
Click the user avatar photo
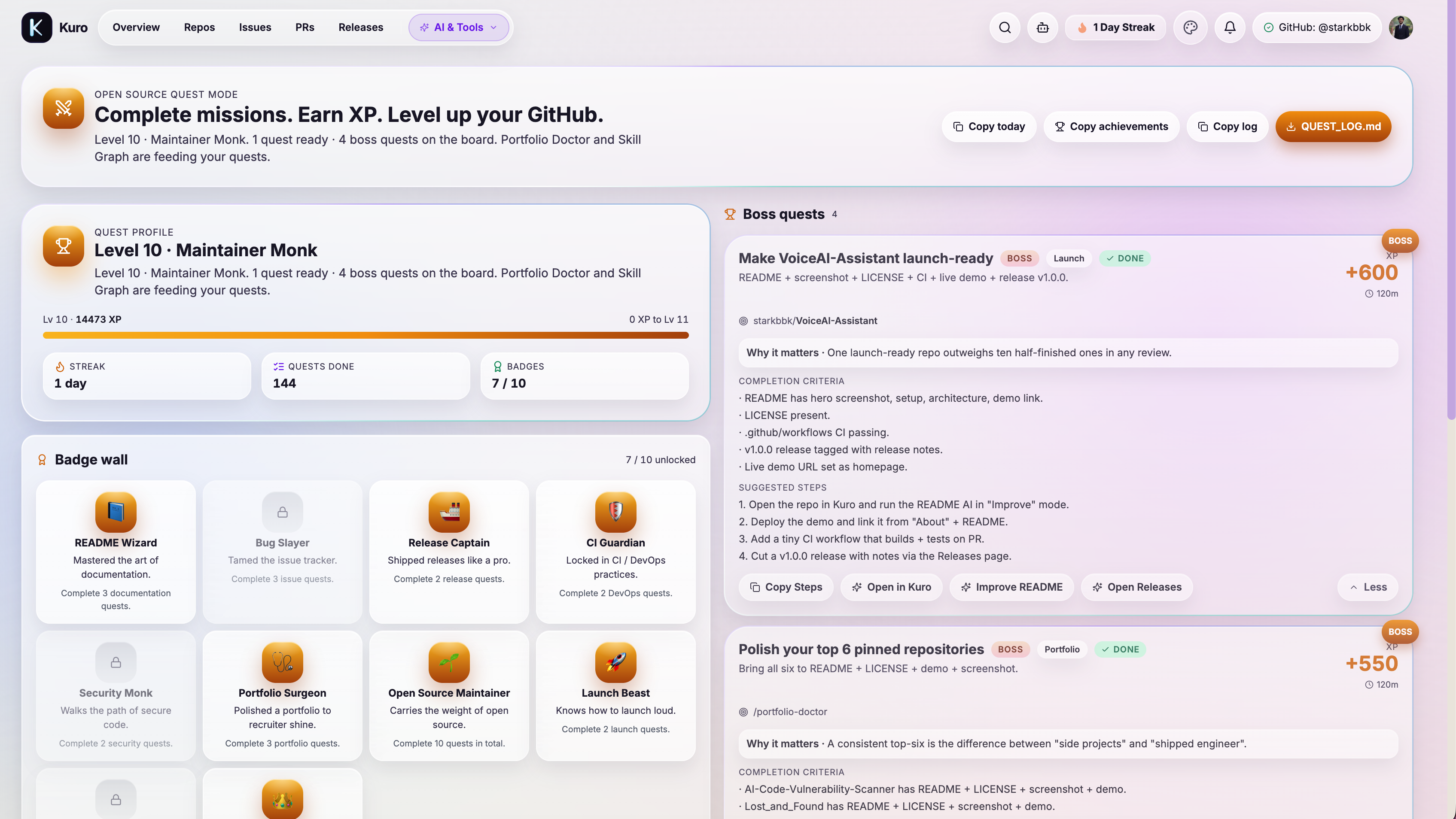[x=1401, y=27]
